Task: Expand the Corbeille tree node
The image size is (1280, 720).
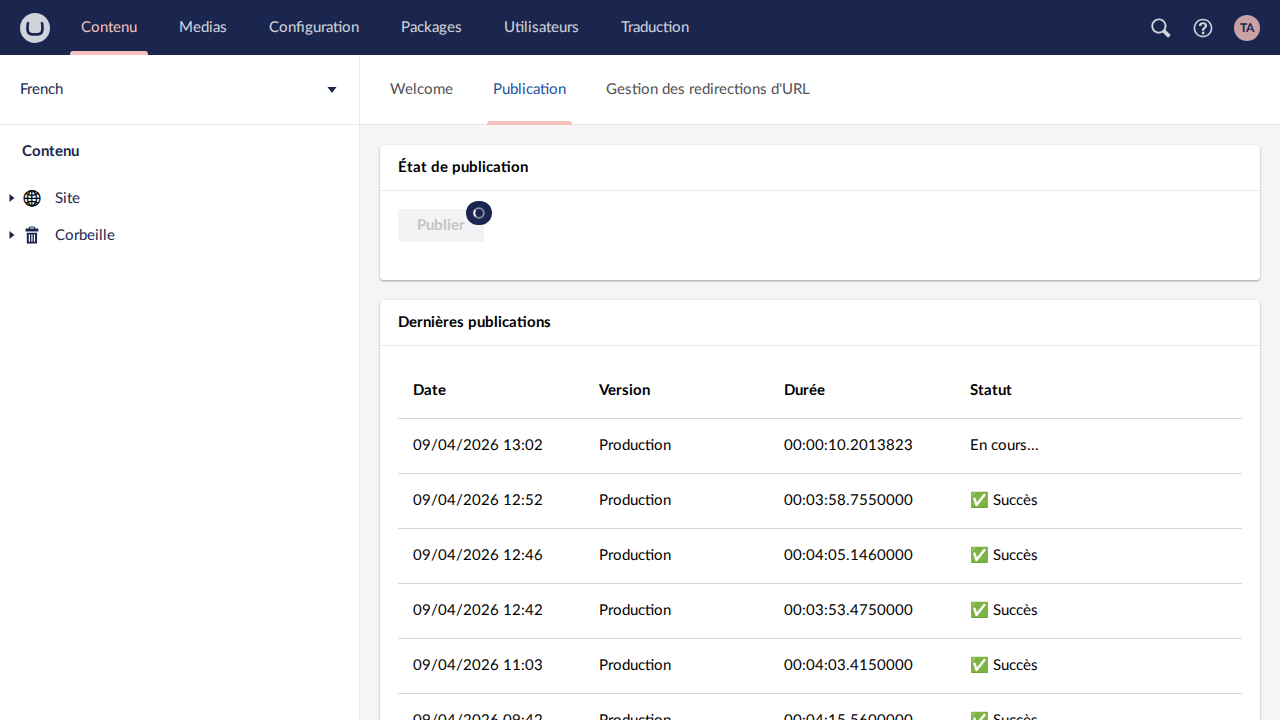Action: 11,235
